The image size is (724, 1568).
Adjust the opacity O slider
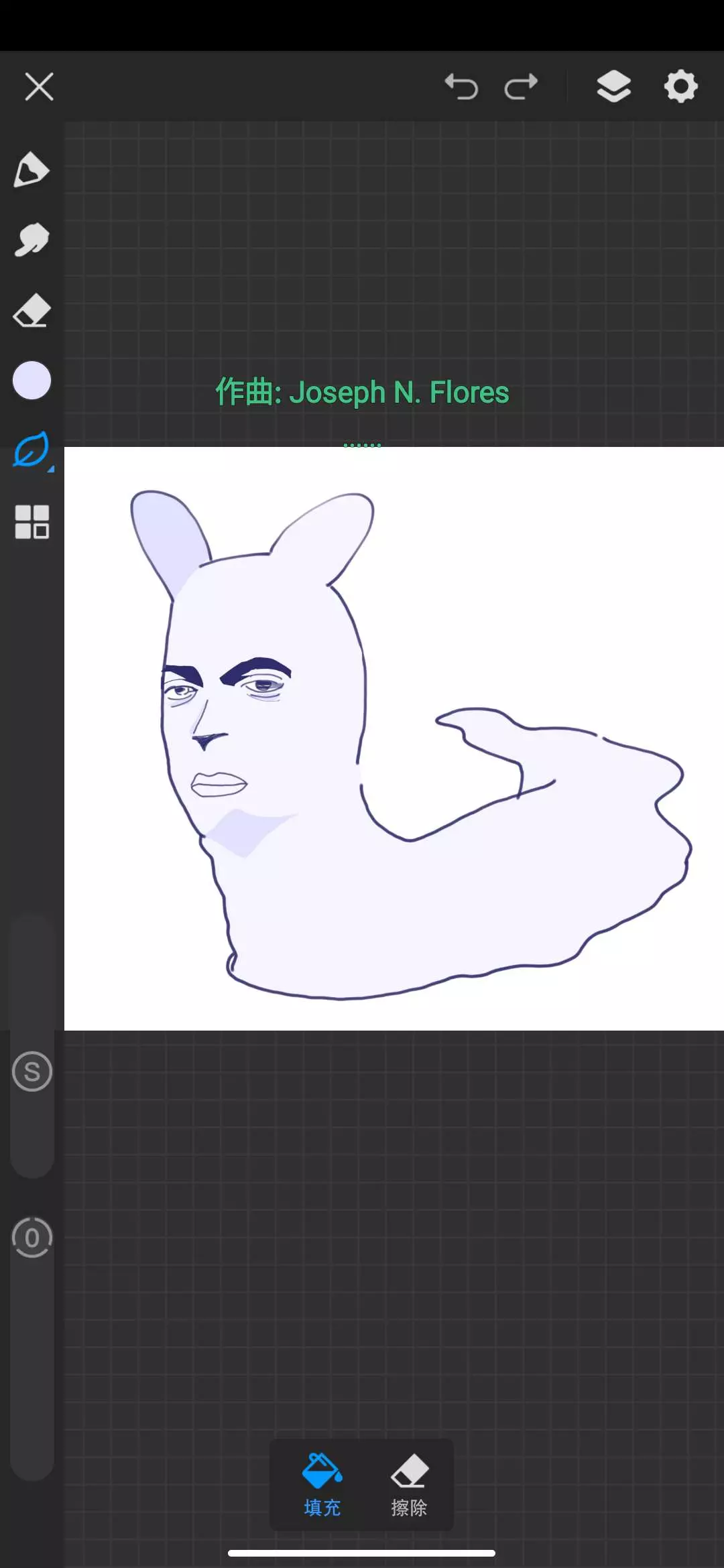tap(32, 1237)
